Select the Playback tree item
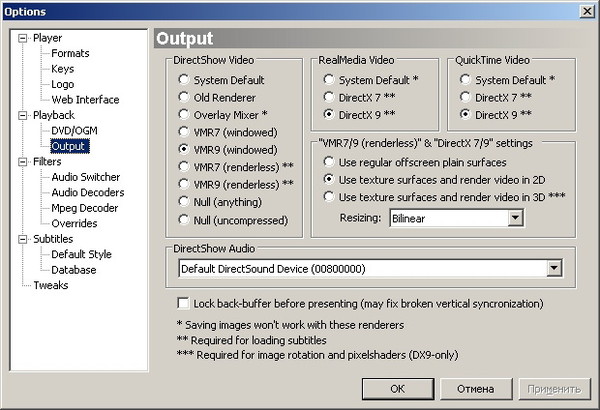The image size is (600, 410). pyautogui.click(x=54, y=115)
